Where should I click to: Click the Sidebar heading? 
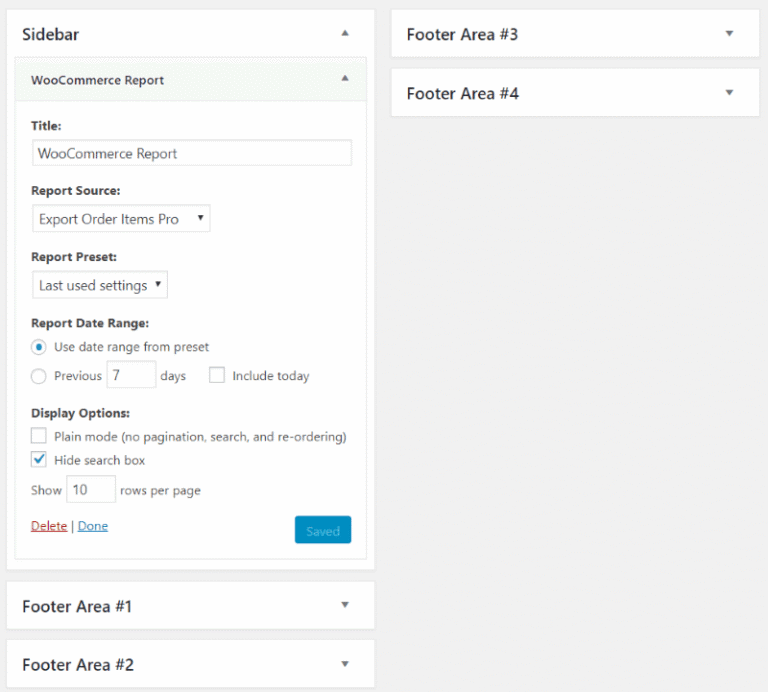[50, 34]
